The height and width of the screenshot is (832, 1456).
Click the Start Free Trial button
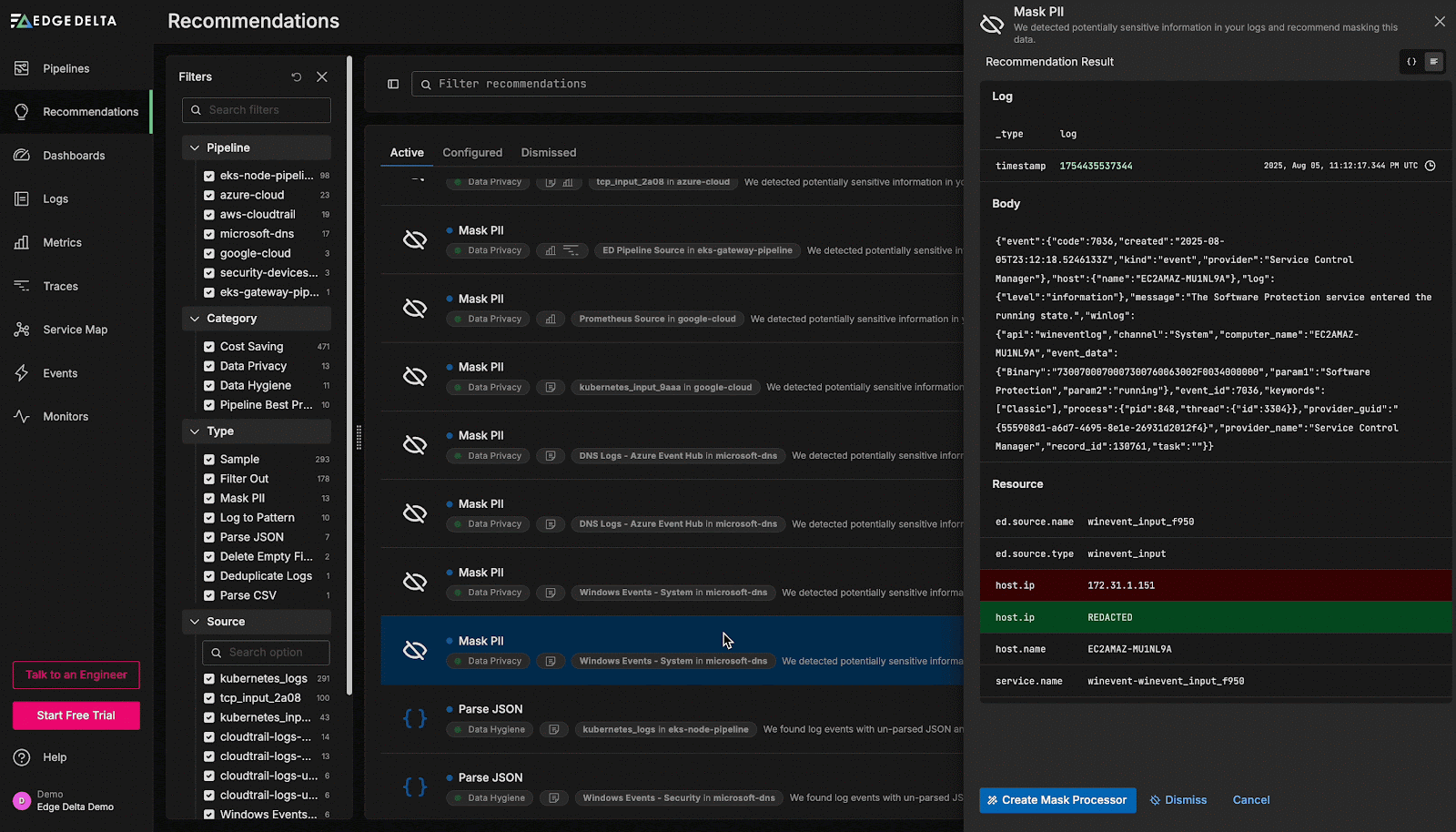pos(76,715)
